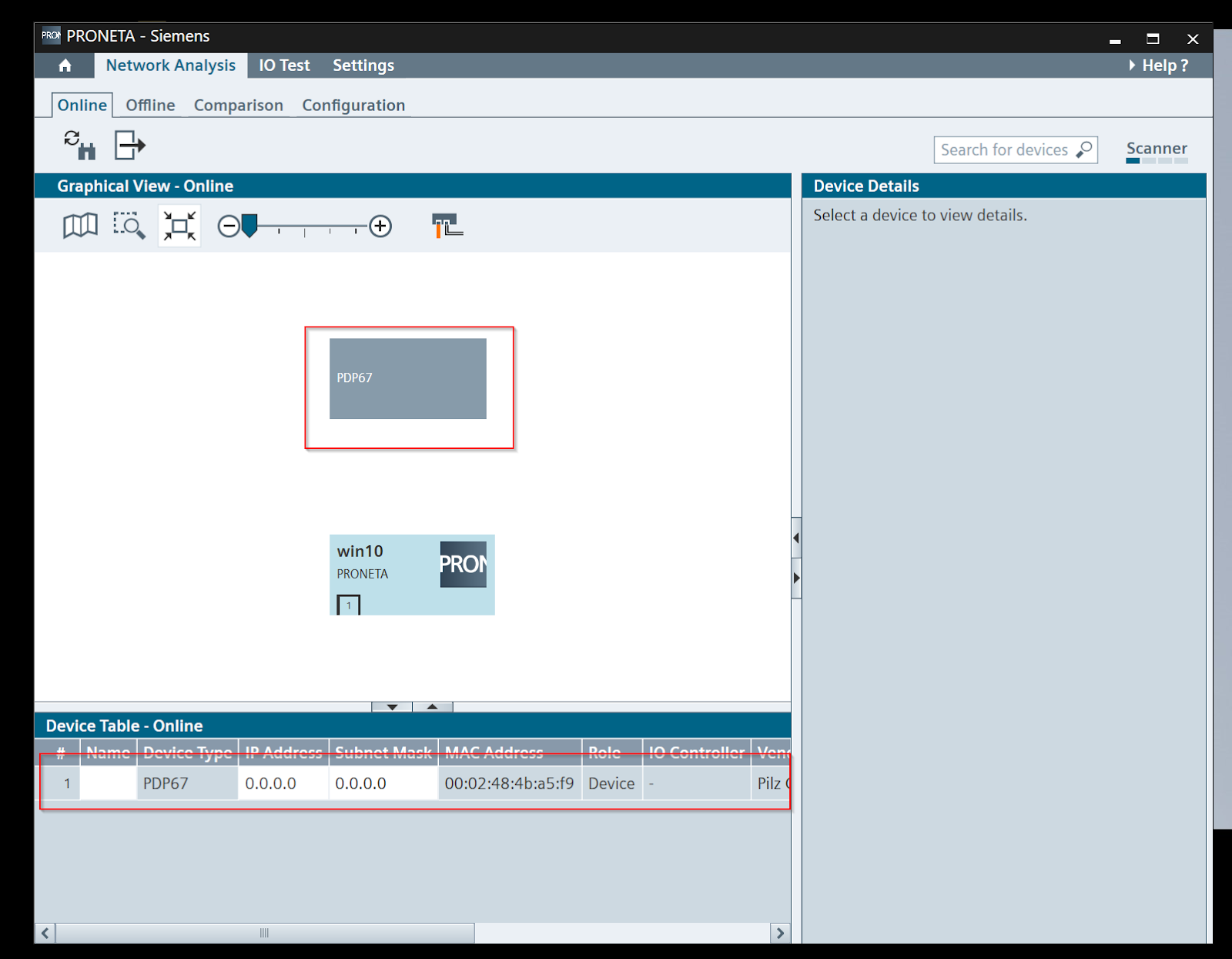Collapse graphical view with down arrow

pos(392,706)
